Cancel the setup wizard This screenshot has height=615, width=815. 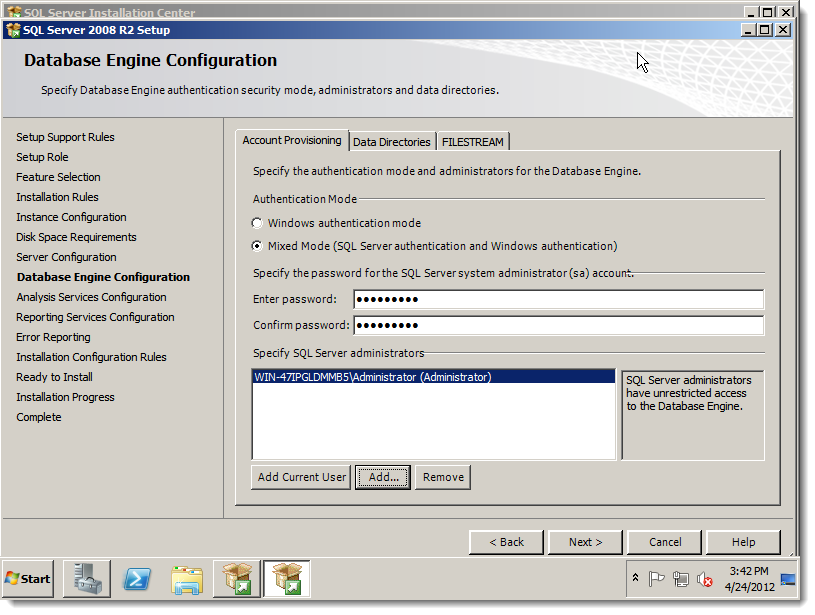click(x=665, y=542)
